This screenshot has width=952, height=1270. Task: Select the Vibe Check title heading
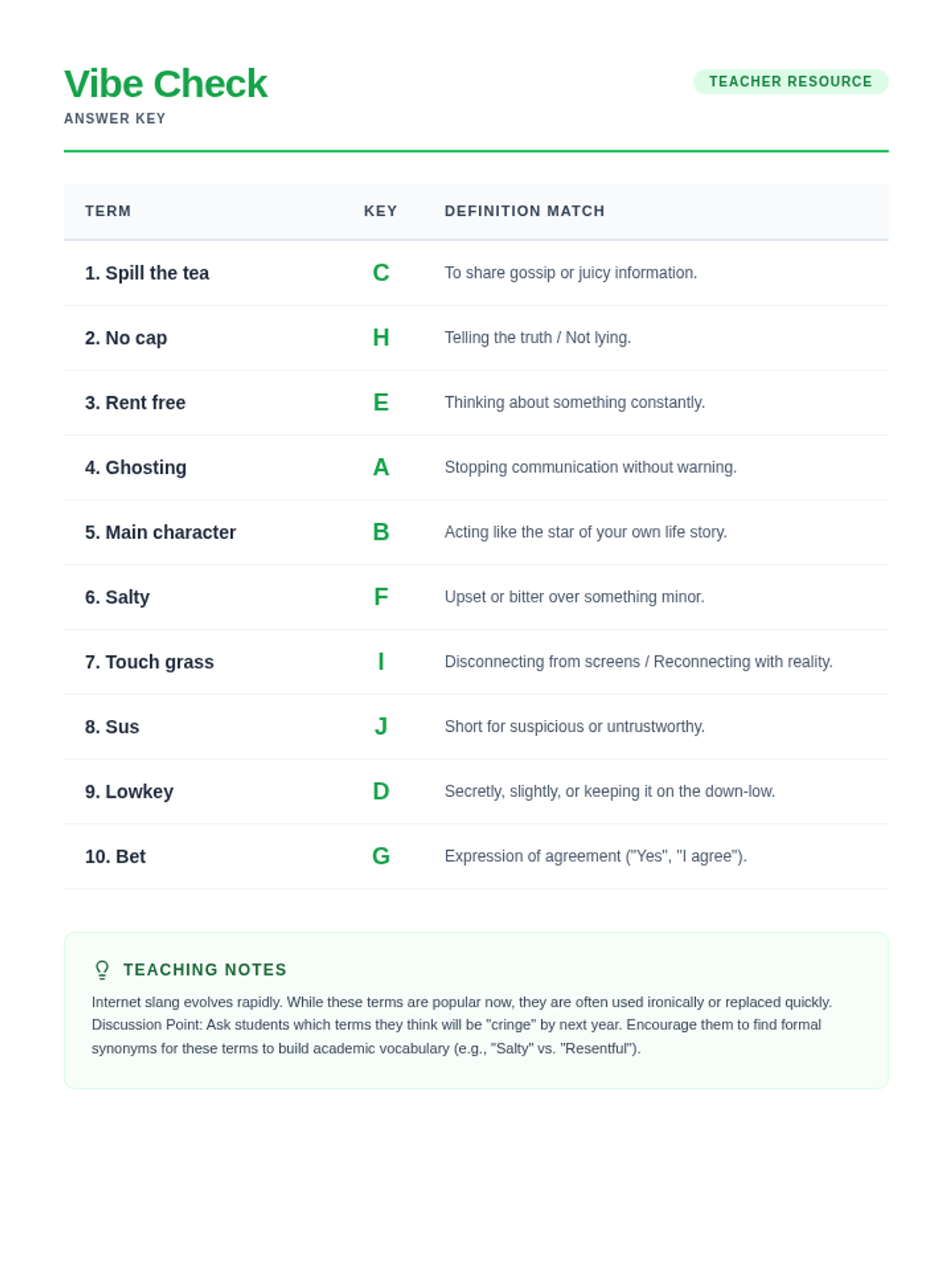tap(165, 83)
